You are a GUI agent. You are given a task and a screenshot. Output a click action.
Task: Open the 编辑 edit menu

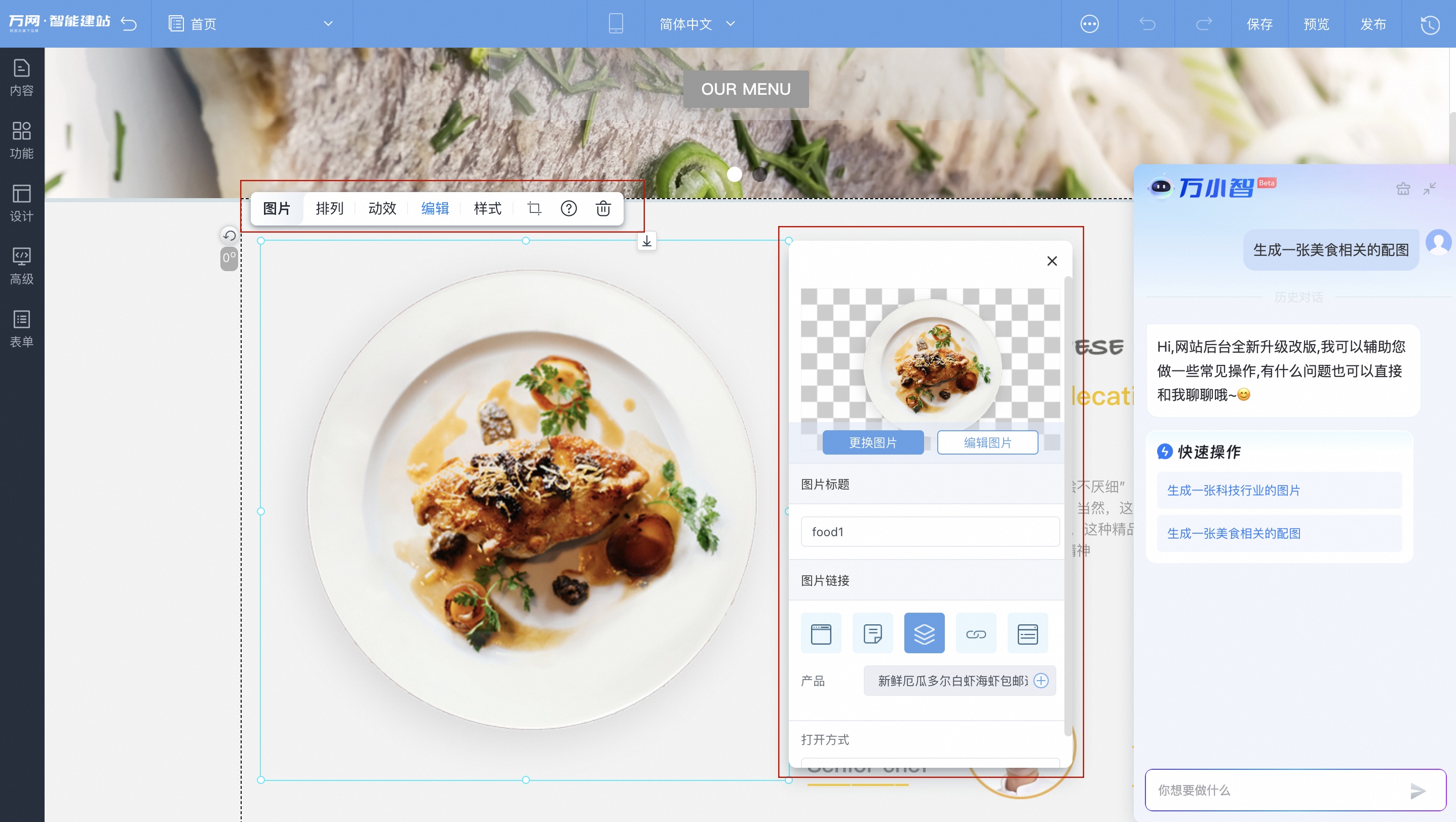pos(435,209)
